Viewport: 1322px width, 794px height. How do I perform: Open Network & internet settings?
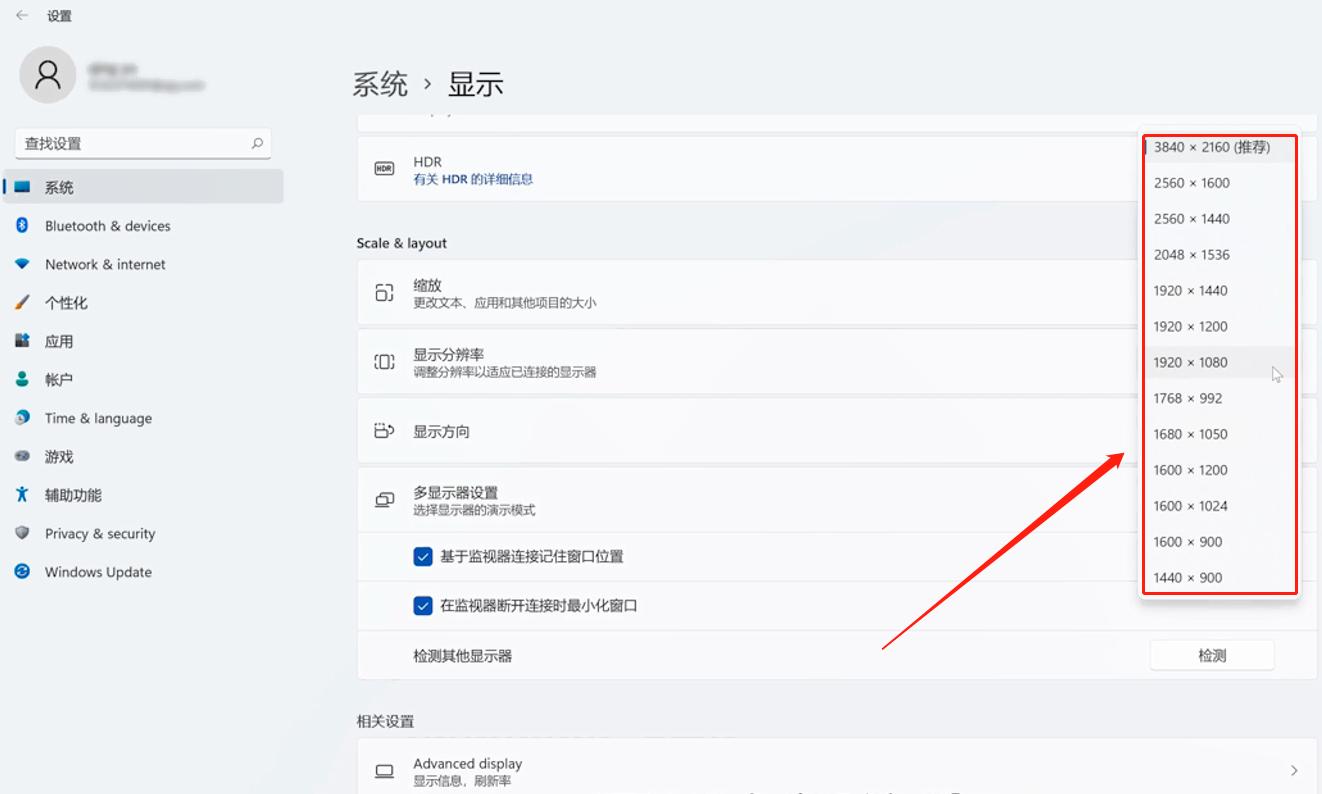coord(105,264)
